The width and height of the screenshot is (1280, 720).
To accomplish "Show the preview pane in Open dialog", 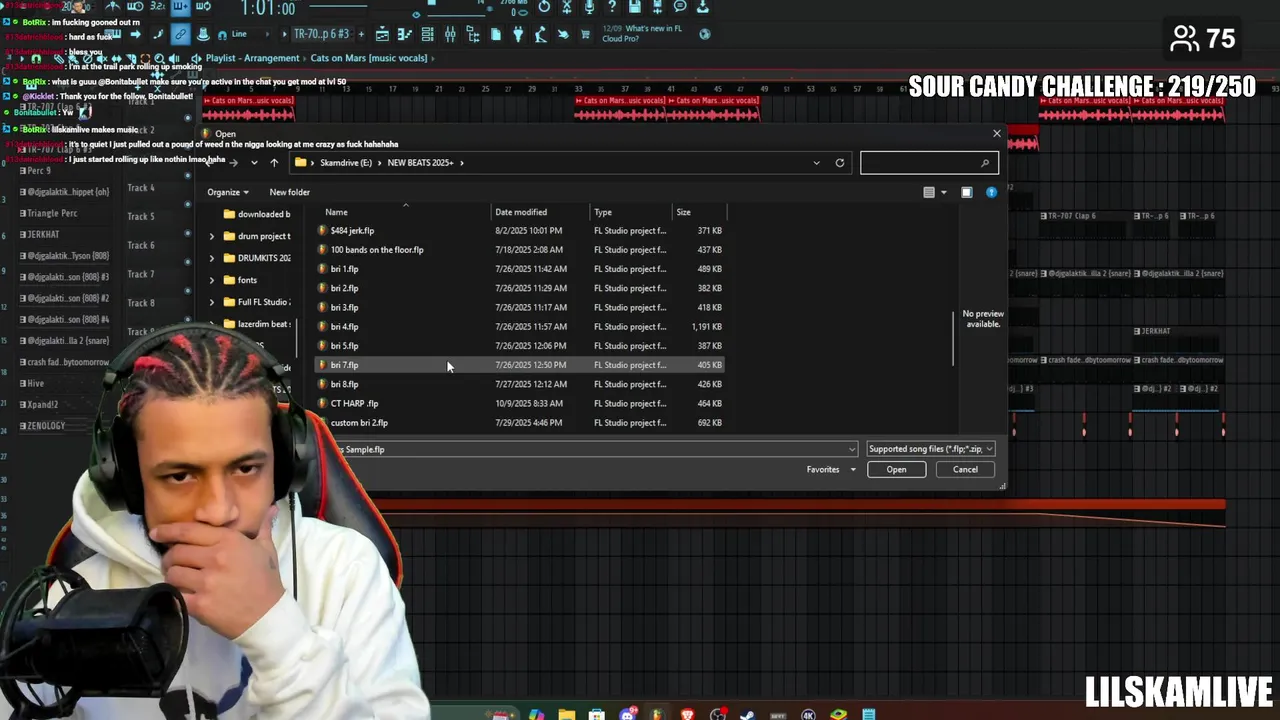I will [x=966, y=192].
